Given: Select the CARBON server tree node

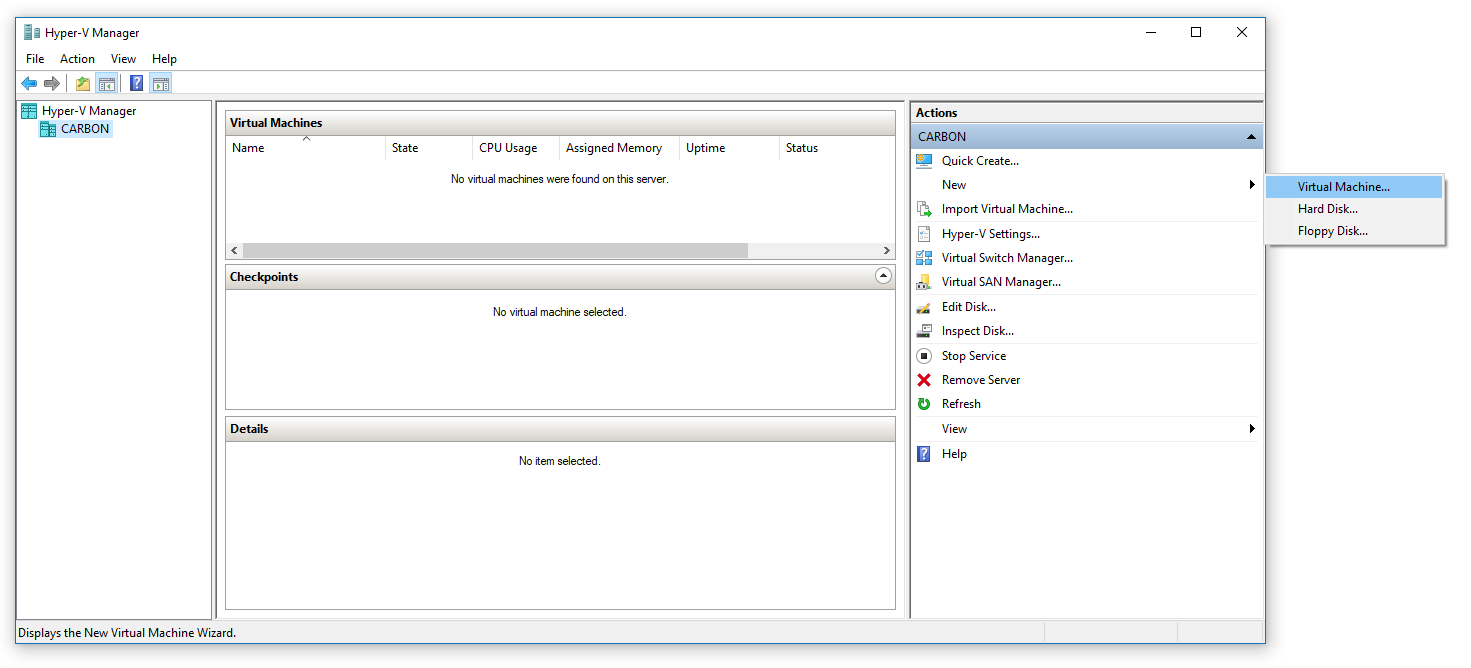Looking at the screenshot, I should pos(84,129).
